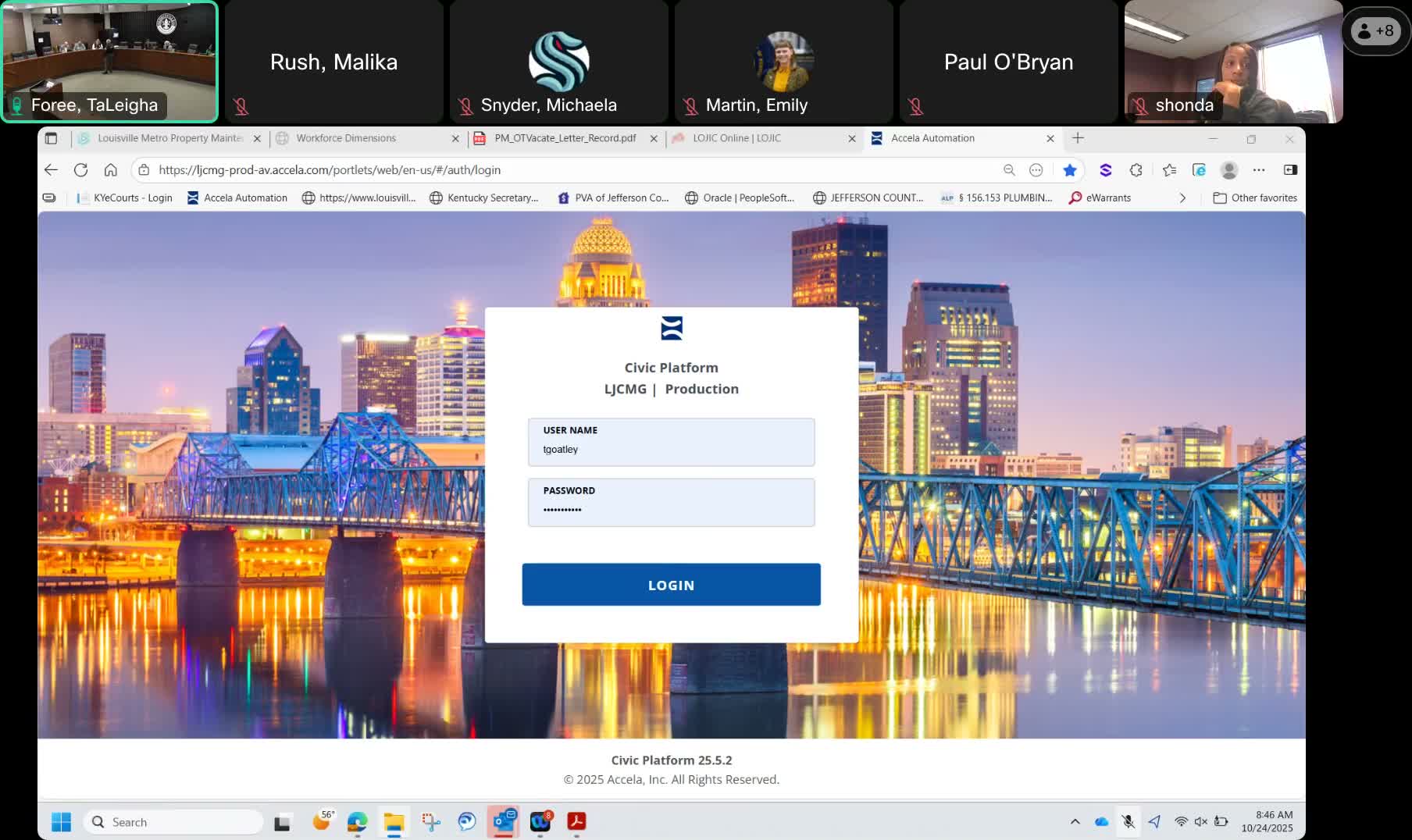Switch to PM_OTVacate_Letter_Record.pdf tab
1412x840 pixels.
(x=565, y=138)
